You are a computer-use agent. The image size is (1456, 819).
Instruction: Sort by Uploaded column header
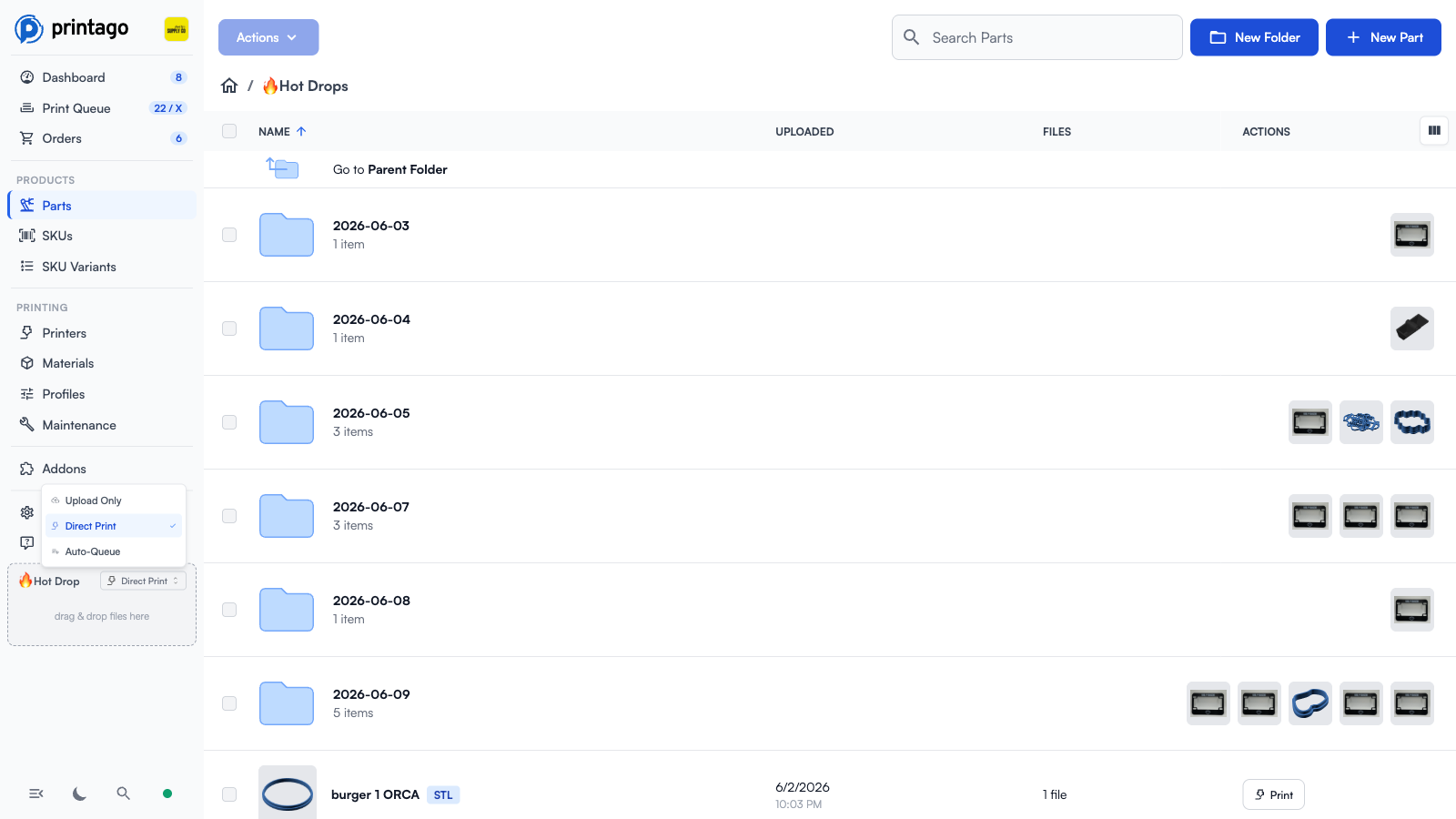coord(804,132)
